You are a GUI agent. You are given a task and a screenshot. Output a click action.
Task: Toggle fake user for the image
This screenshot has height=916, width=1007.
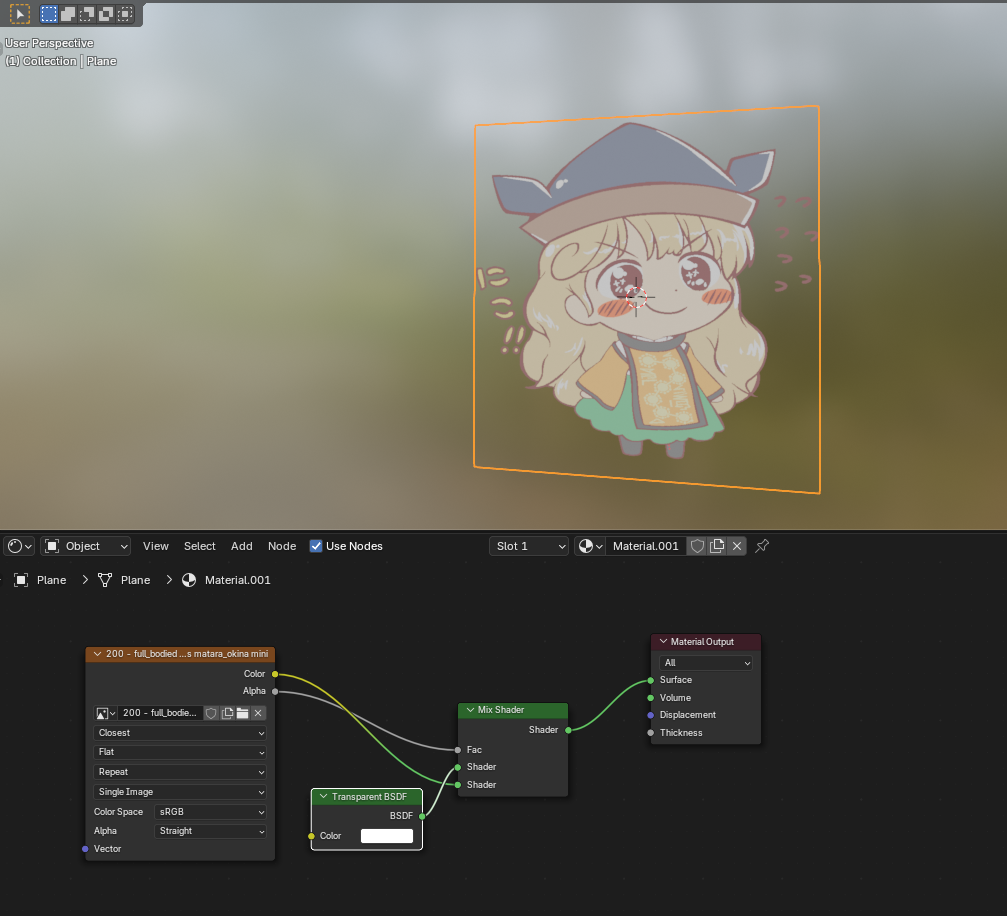tap(211, 713)
